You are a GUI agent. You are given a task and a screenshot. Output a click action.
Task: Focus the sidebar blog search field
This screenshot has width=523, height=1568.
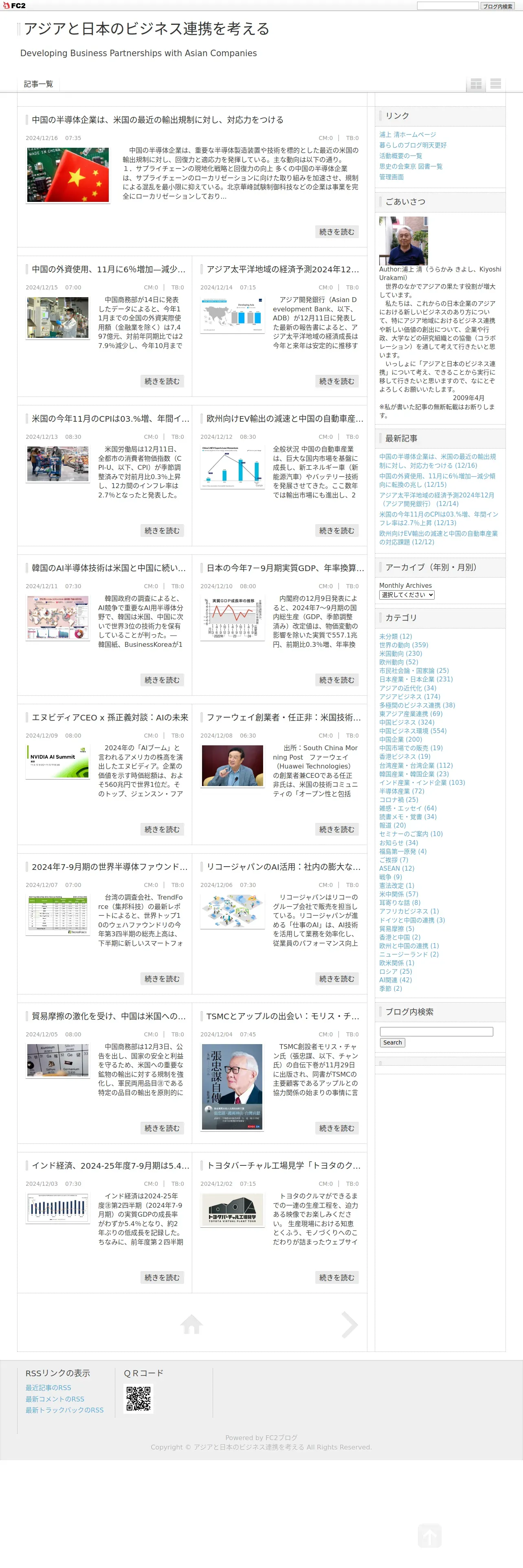(437, 1032)
